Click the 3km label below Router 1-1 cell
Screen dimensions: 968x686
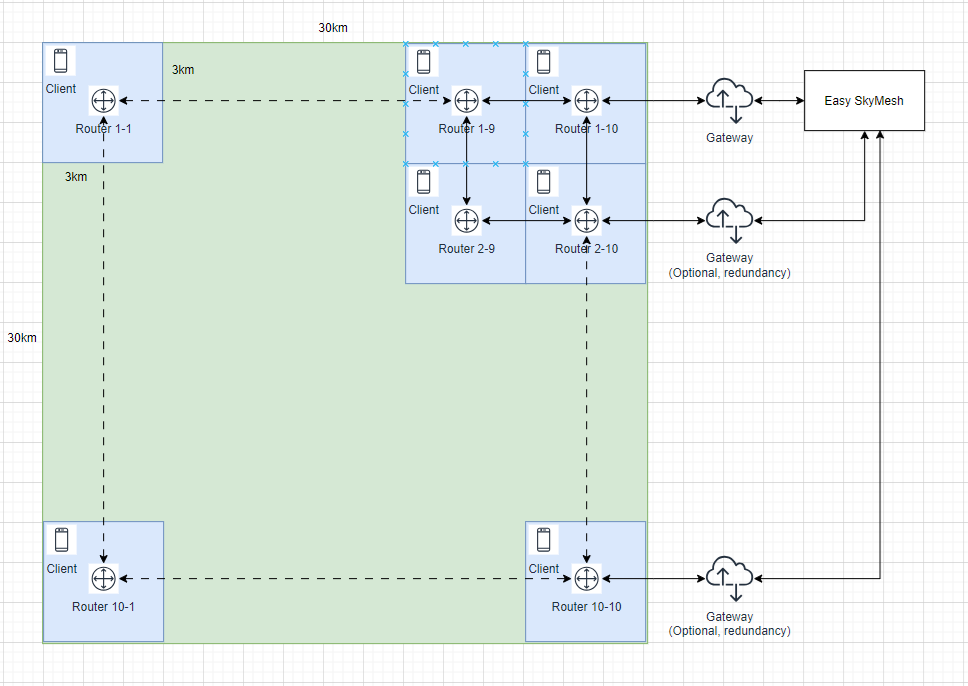(76, 177)
